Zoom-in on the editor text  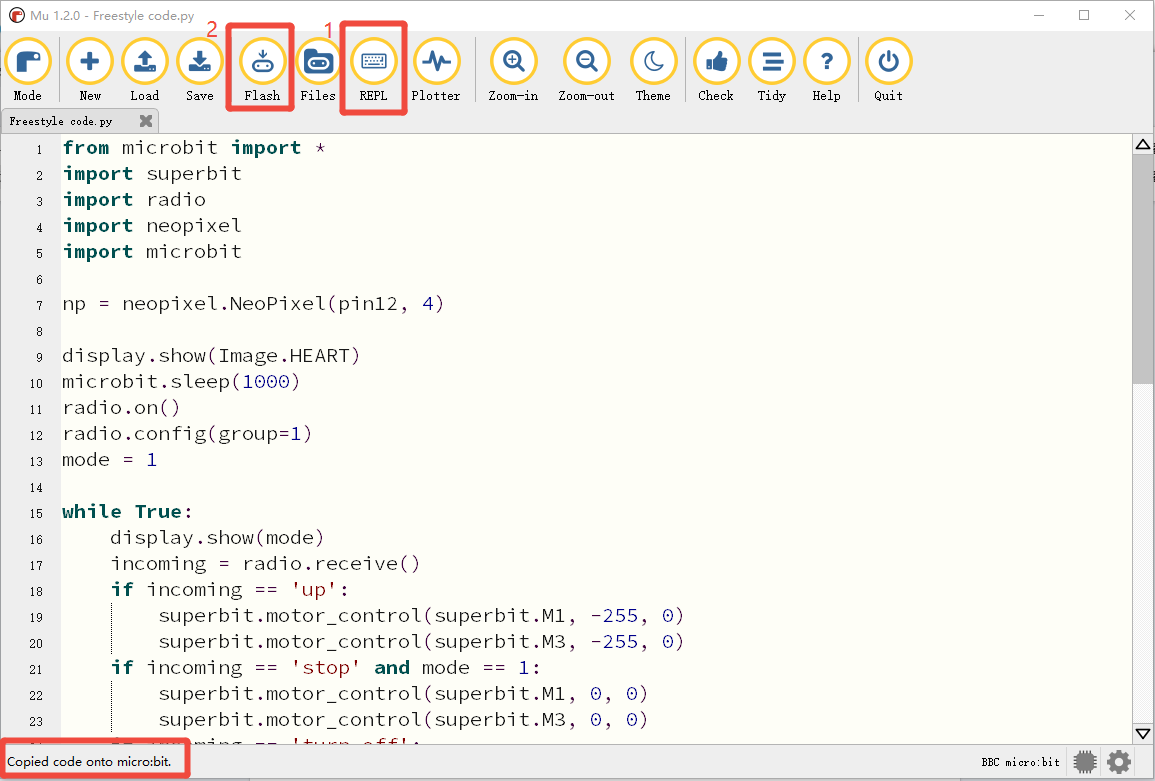click(x=513, y=70)
